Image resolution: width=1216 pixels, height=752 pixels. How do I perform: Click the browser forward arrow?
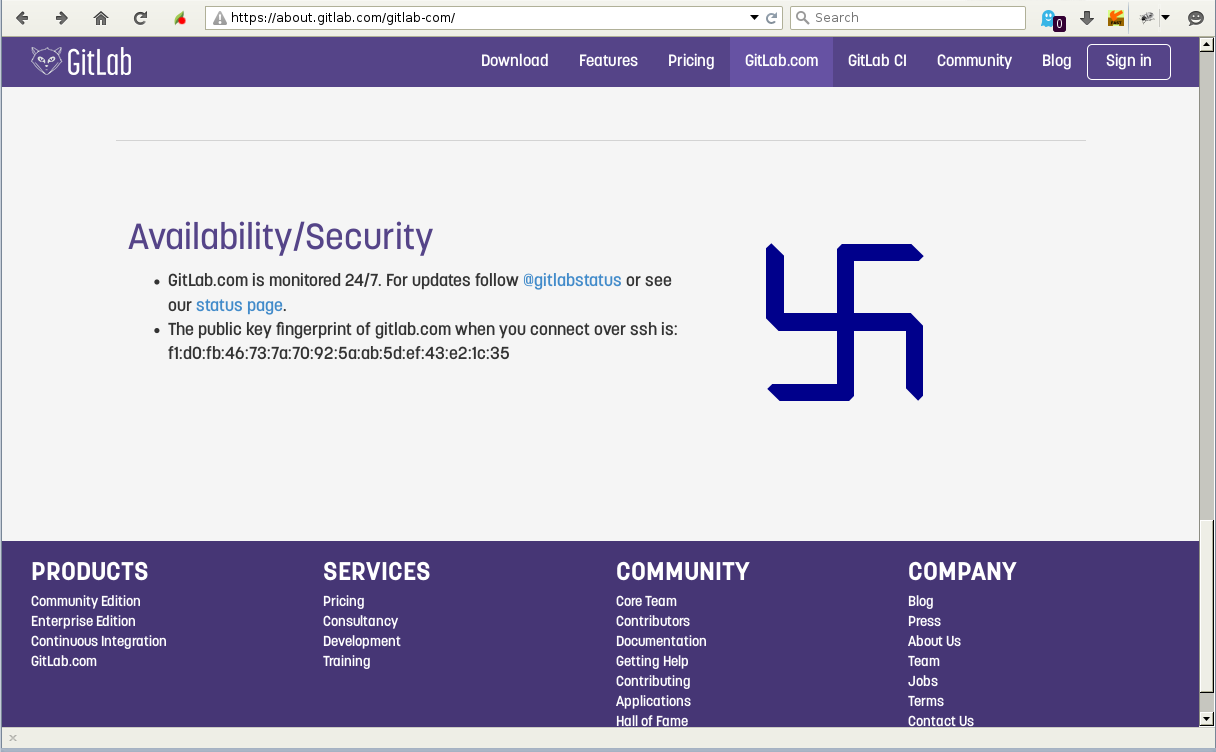click(61, 18)
